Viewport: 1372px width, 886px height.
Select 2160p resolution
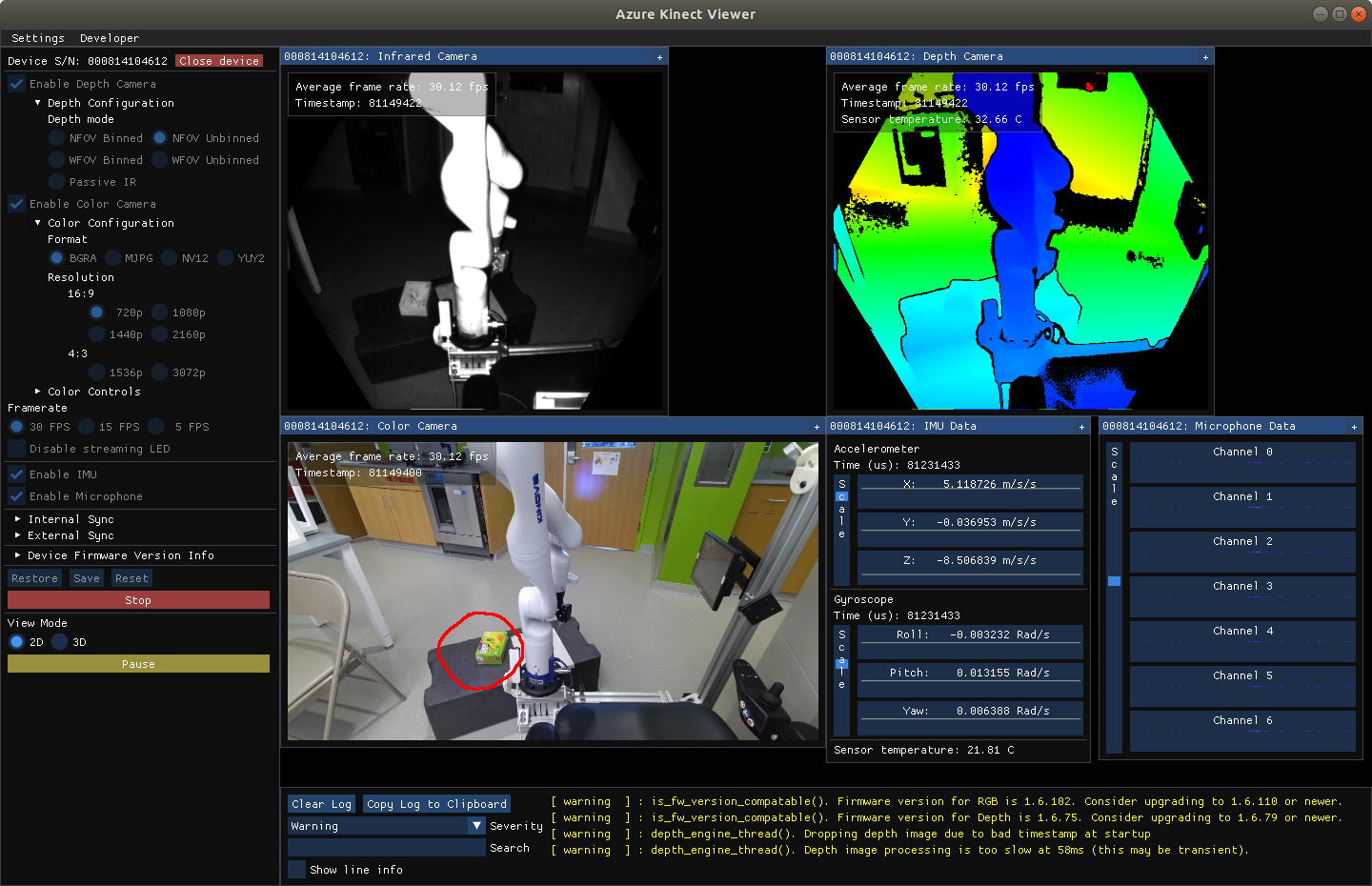coord(160,334)
